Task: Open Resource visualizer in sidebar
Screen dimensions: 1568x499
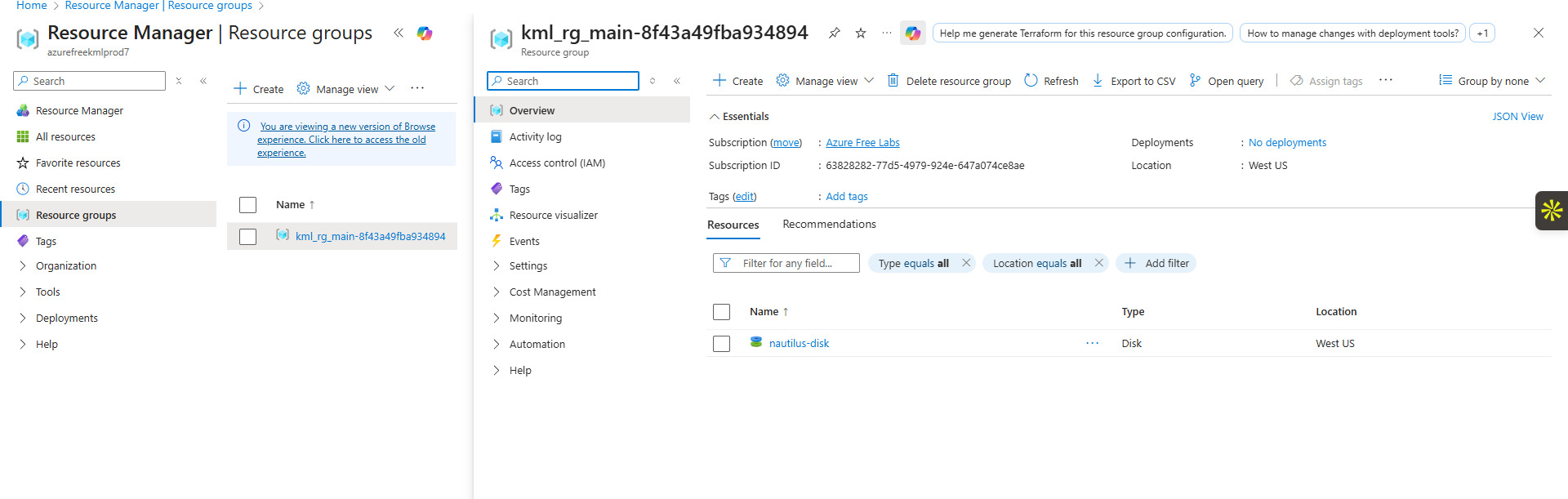Action: pyautogui.click(x=553, y=216)
